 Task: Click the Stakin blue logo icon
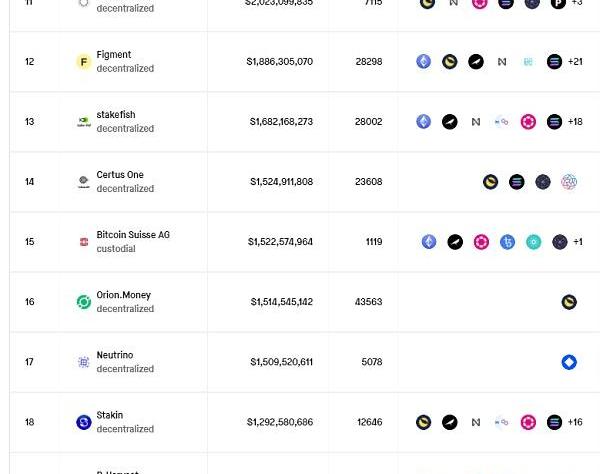pyautogui.click(x=84, y=422)
